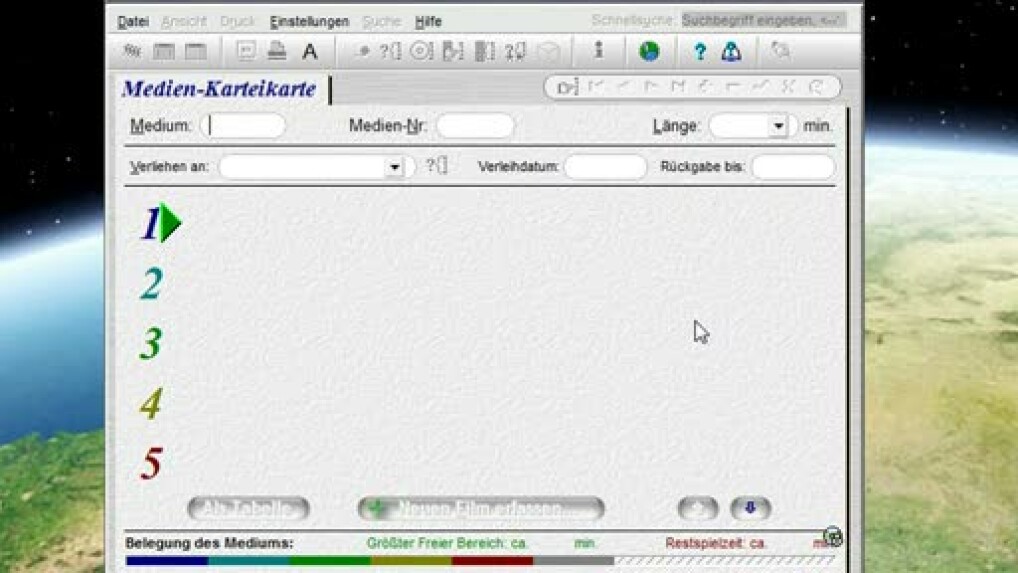Click the blue warning triangle toolbar icon

[x=731, y=52]
